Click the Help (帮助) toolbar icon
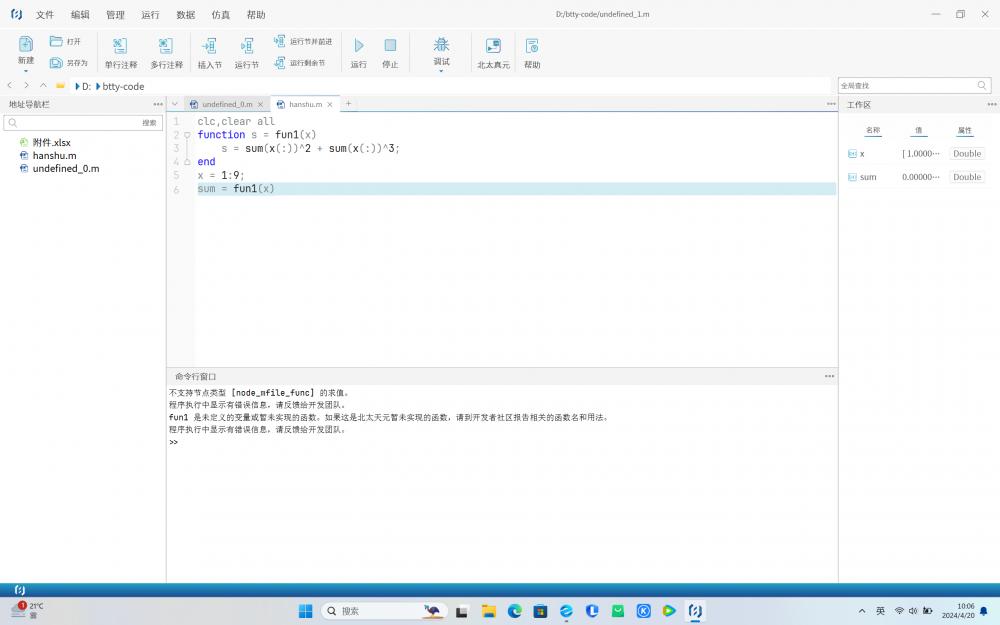Screen dimensions: 1000x625 (x=532, y=46)
